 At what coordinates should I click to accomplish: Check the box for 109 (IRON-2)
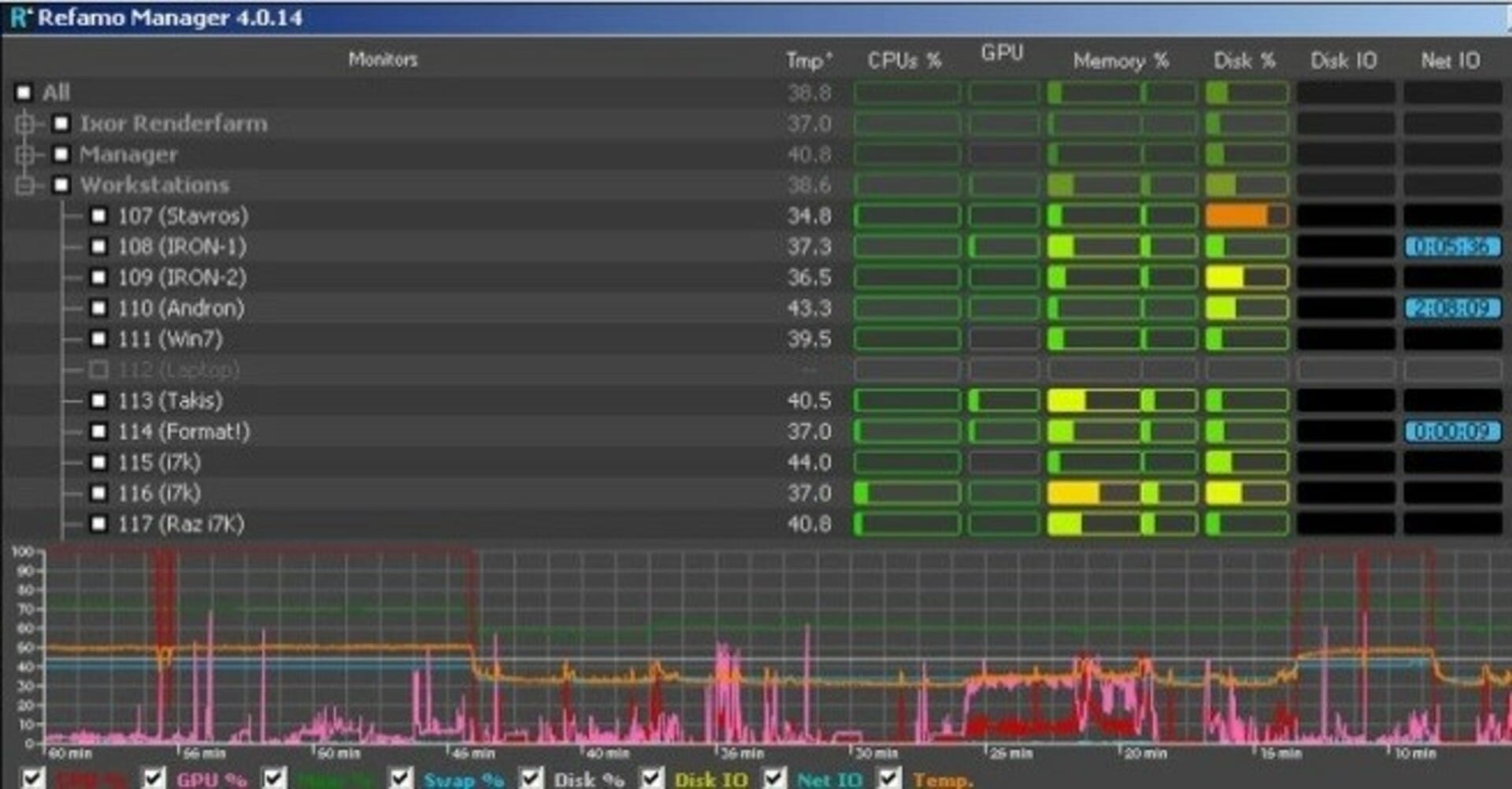pyautogui.click(x=98, y=277)
